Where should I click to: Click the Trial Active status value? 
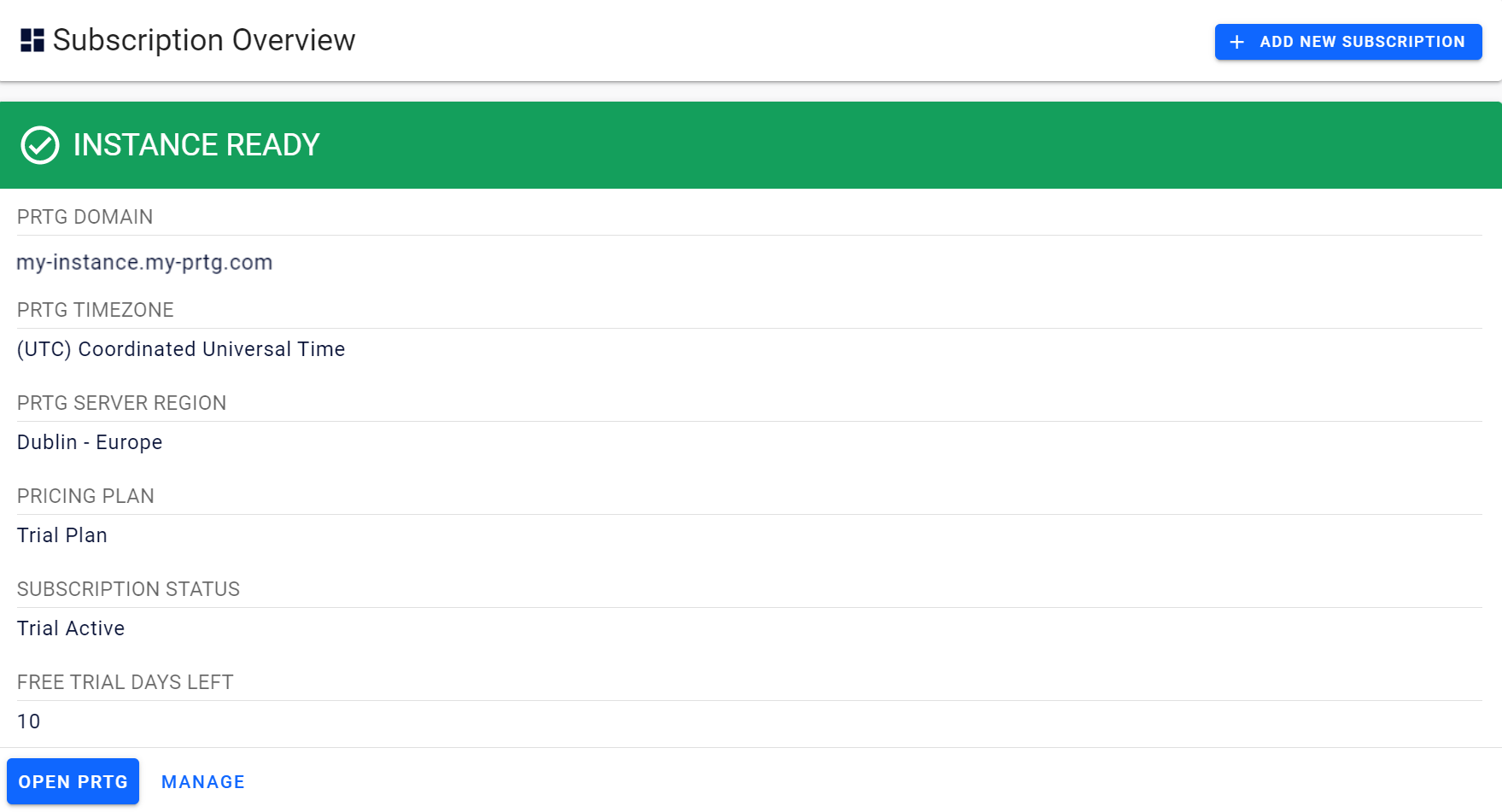(71, 628)
